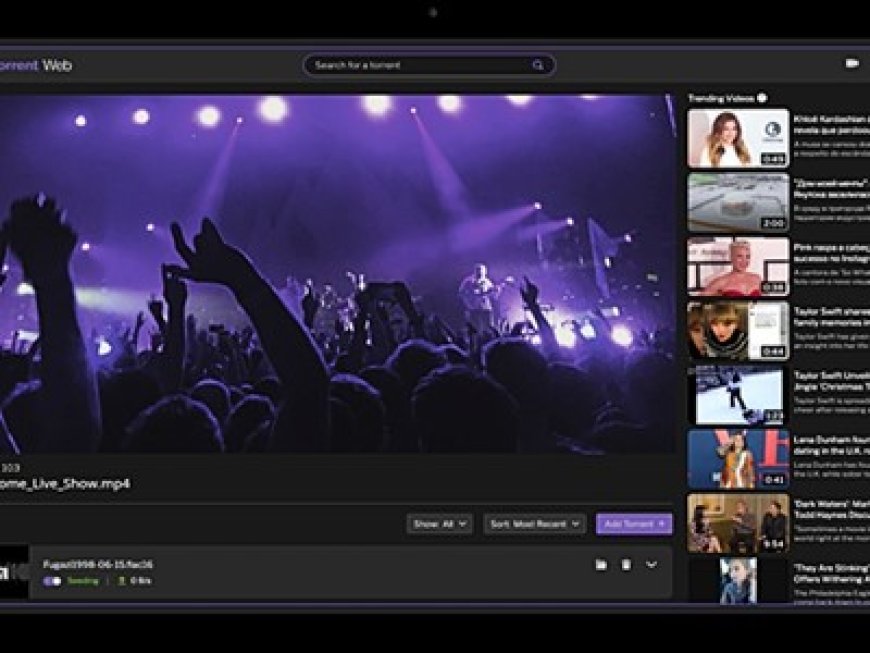Click the 'Search for a torrent' input field
870x653 pixels.
point(420,64)
